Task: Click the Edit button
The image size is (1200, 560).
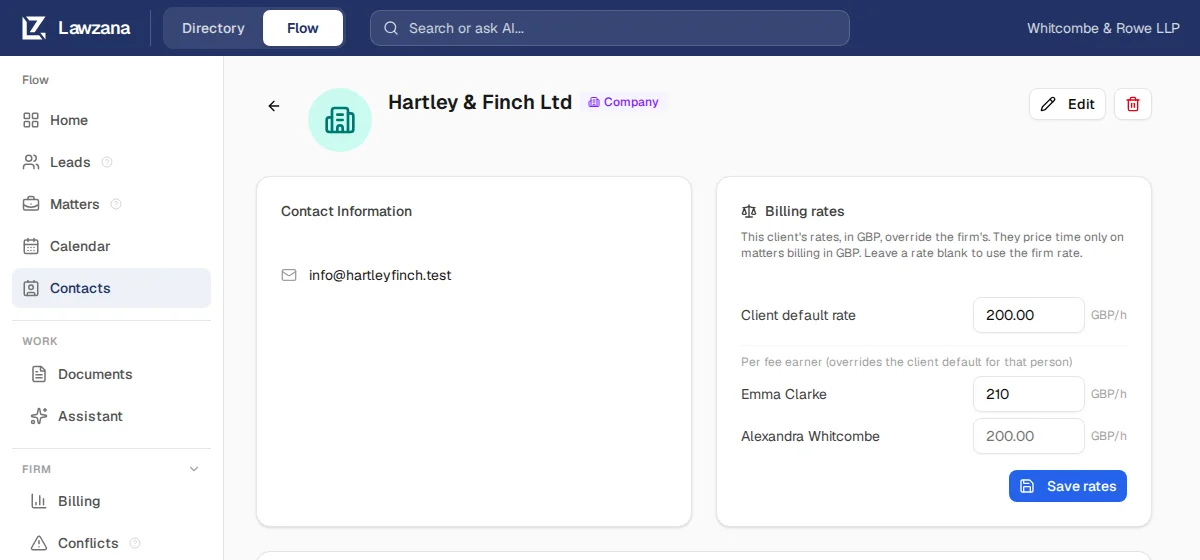Action: [x=1067, y=104]
